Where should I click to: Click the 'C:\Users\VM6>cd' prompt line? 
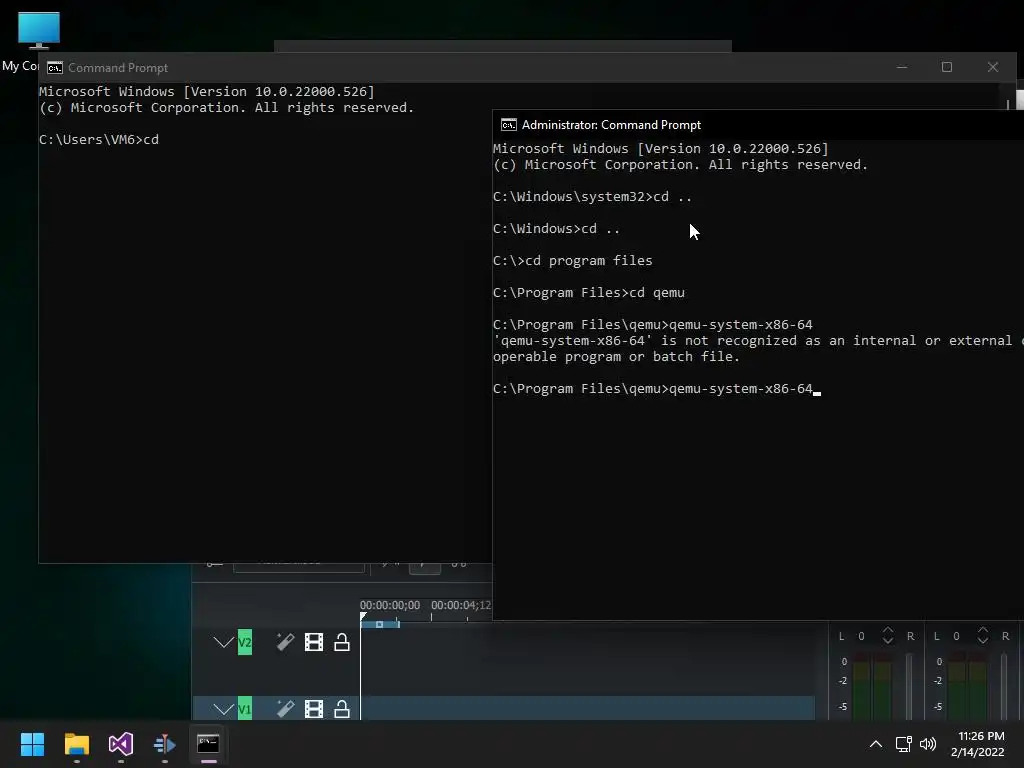[x=99, y=140]
